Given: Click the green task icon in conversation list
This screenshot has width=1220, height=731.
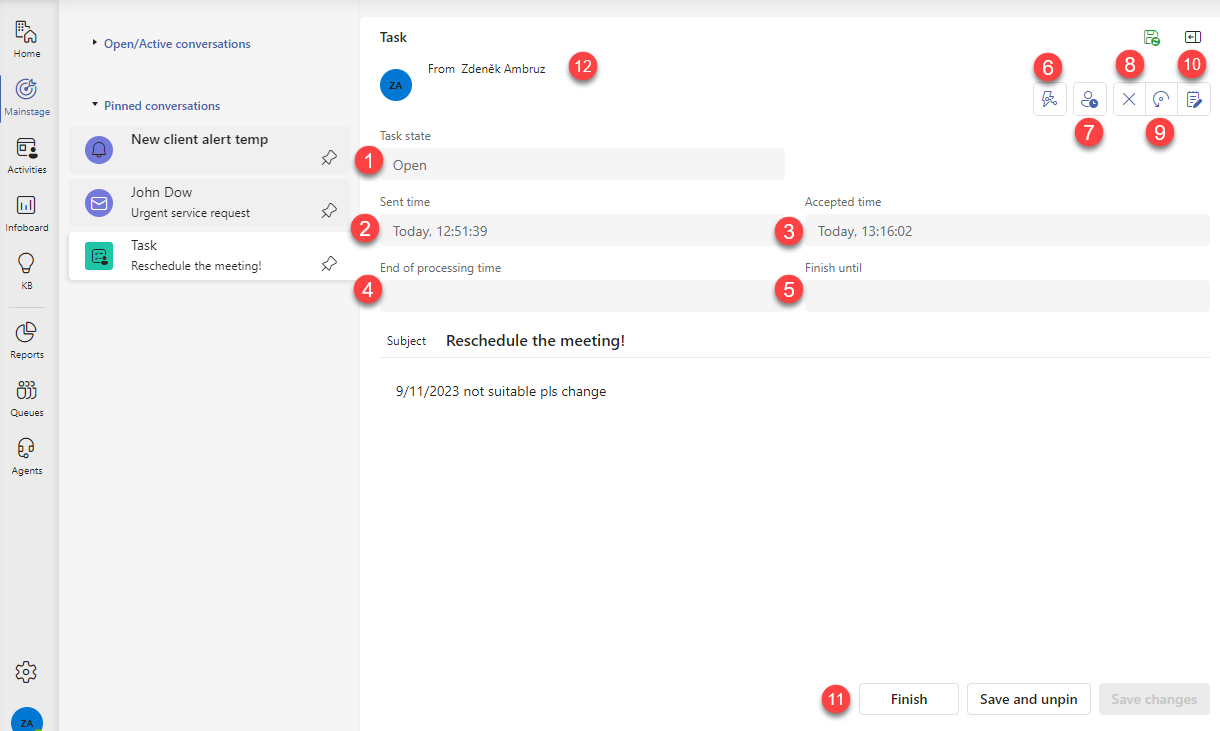Looking at the screenshot, I should [99, 256].
